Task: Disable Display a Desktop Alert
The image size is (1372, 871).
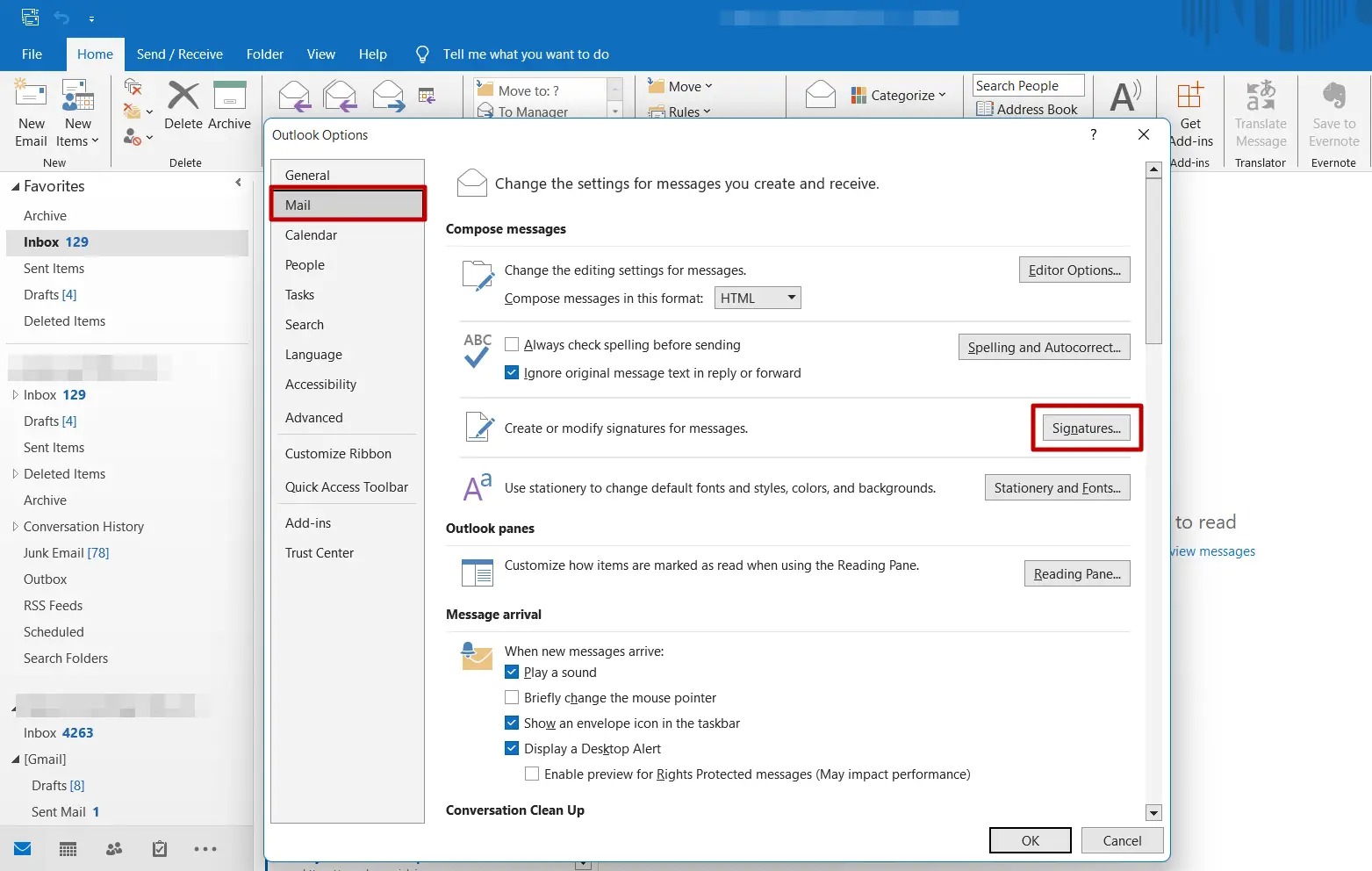Action: click(x=512, y=748)
